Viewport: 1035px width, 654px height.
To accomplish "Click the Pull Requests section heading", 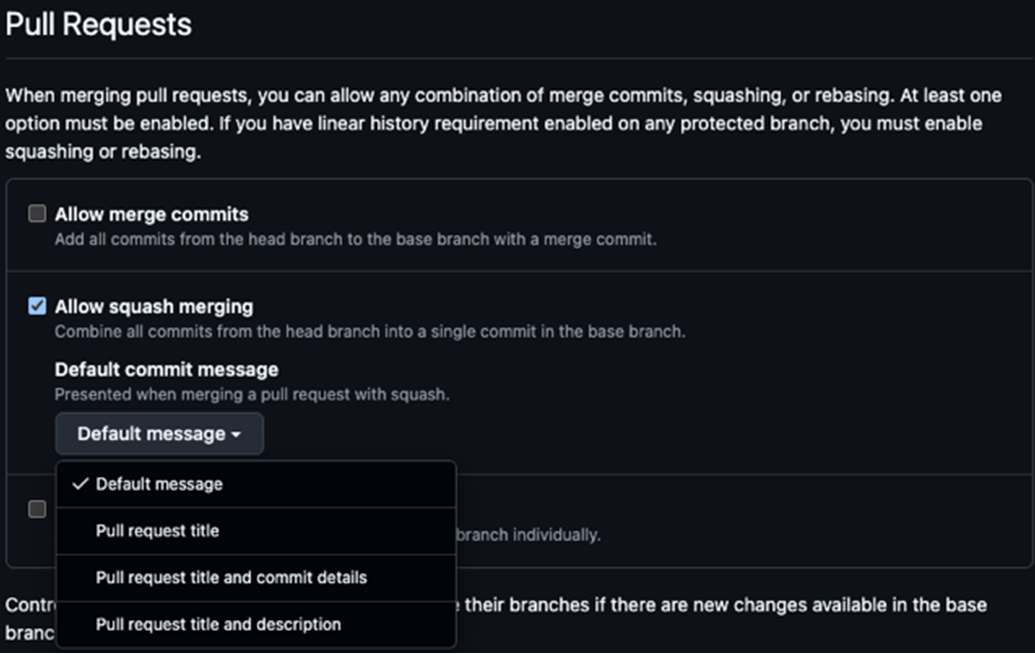I will pyautogui.click(x=98, y=24).
